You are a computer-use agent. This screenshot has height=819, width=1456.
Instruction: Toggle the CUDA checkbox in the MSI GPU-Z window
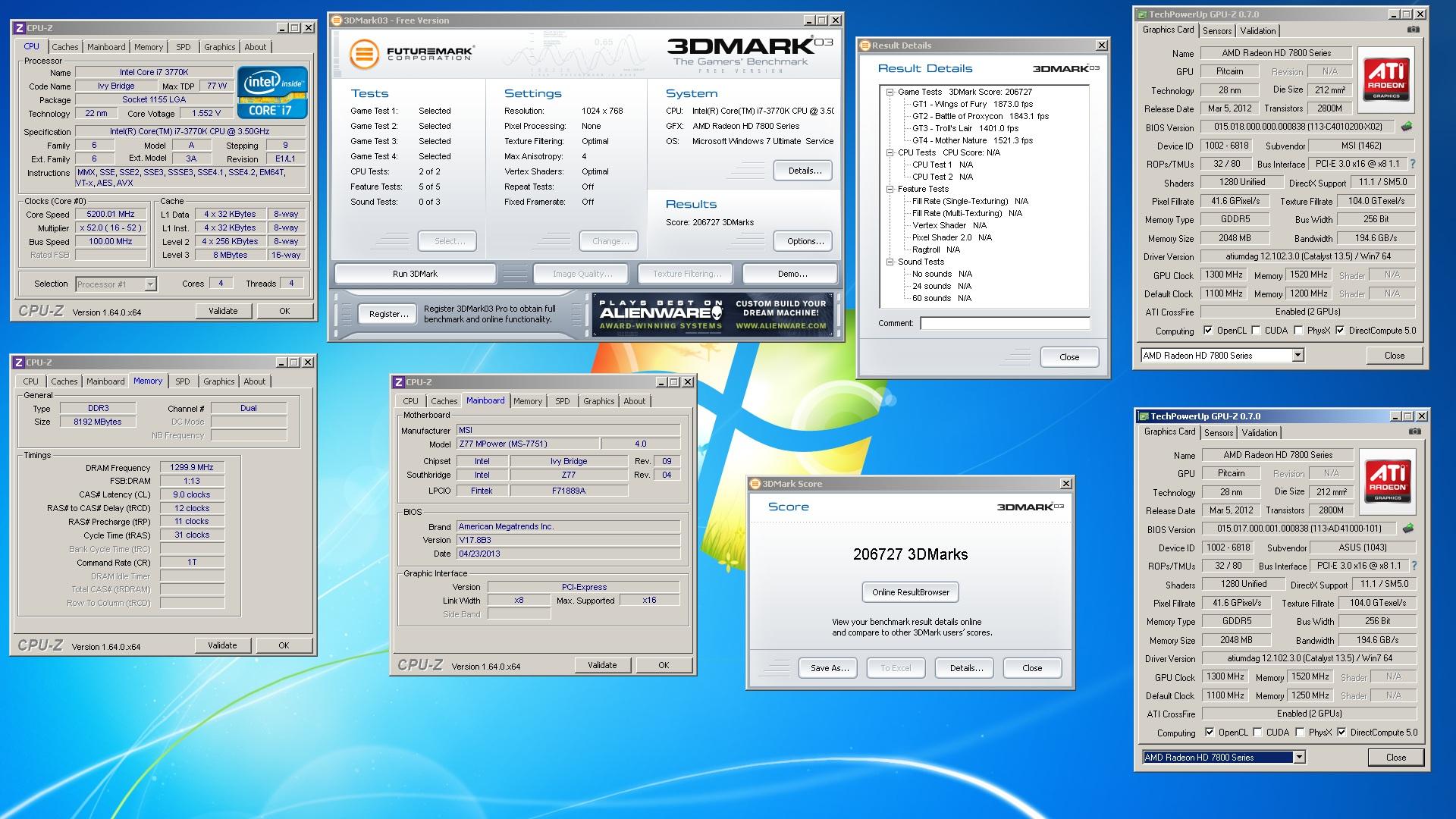click(x=1256, y=331)
